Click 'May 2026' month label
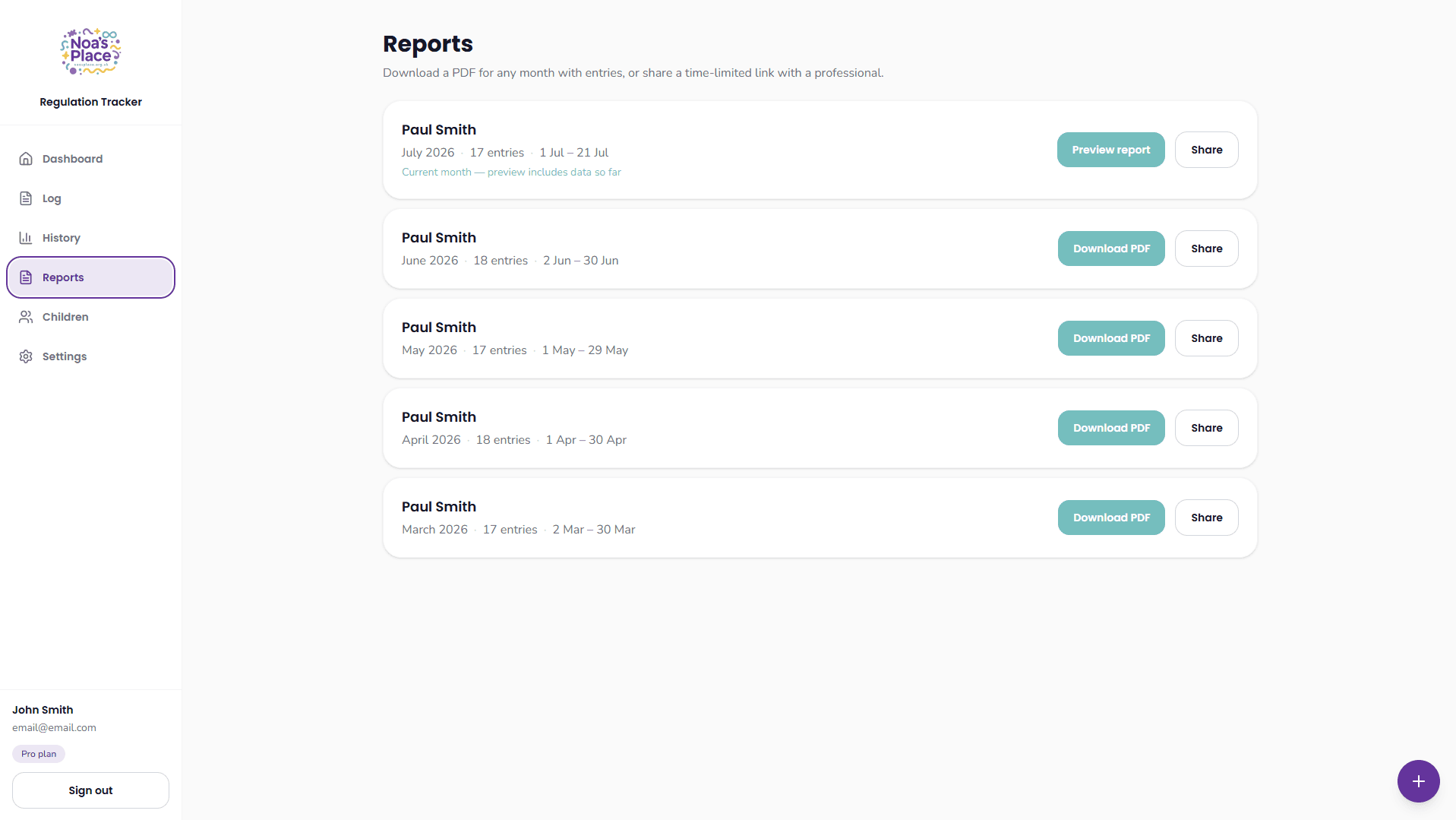Image resolution: width=1456 pixels, height=820 pixels. pos(429,350)
